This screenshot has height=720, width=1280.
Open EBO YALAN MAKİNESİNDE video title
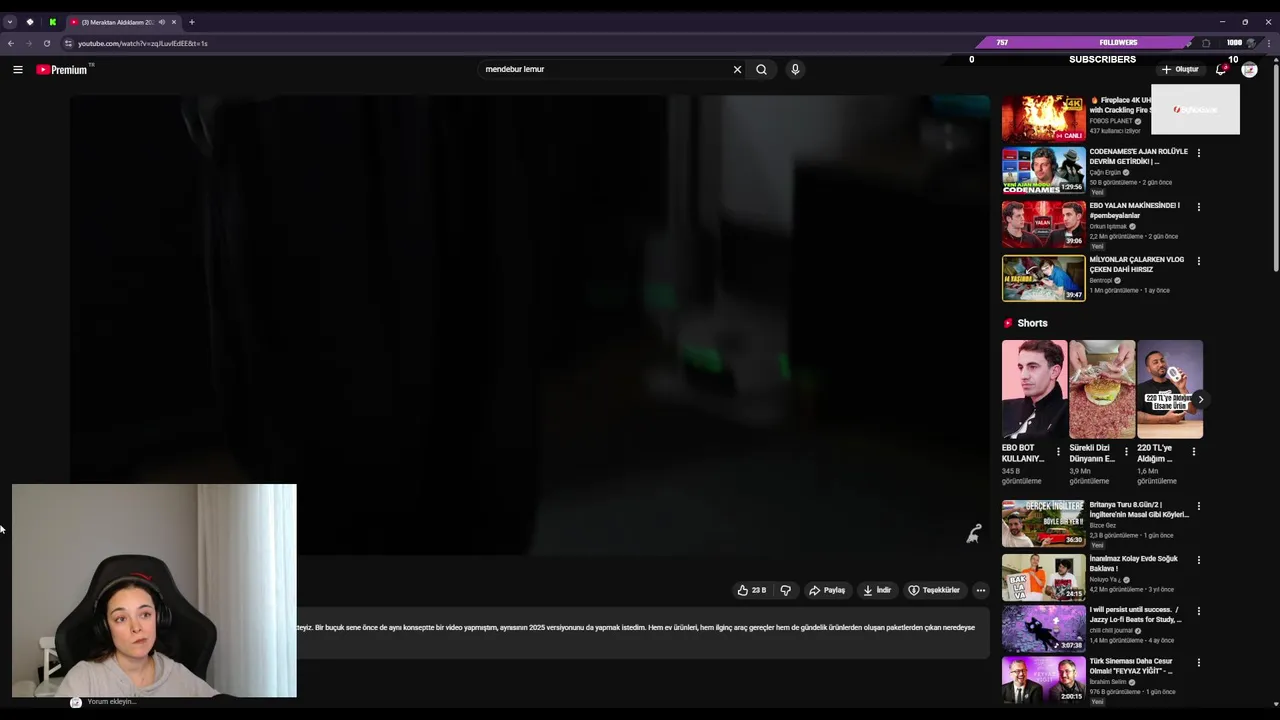click(x=1135, y=210)
